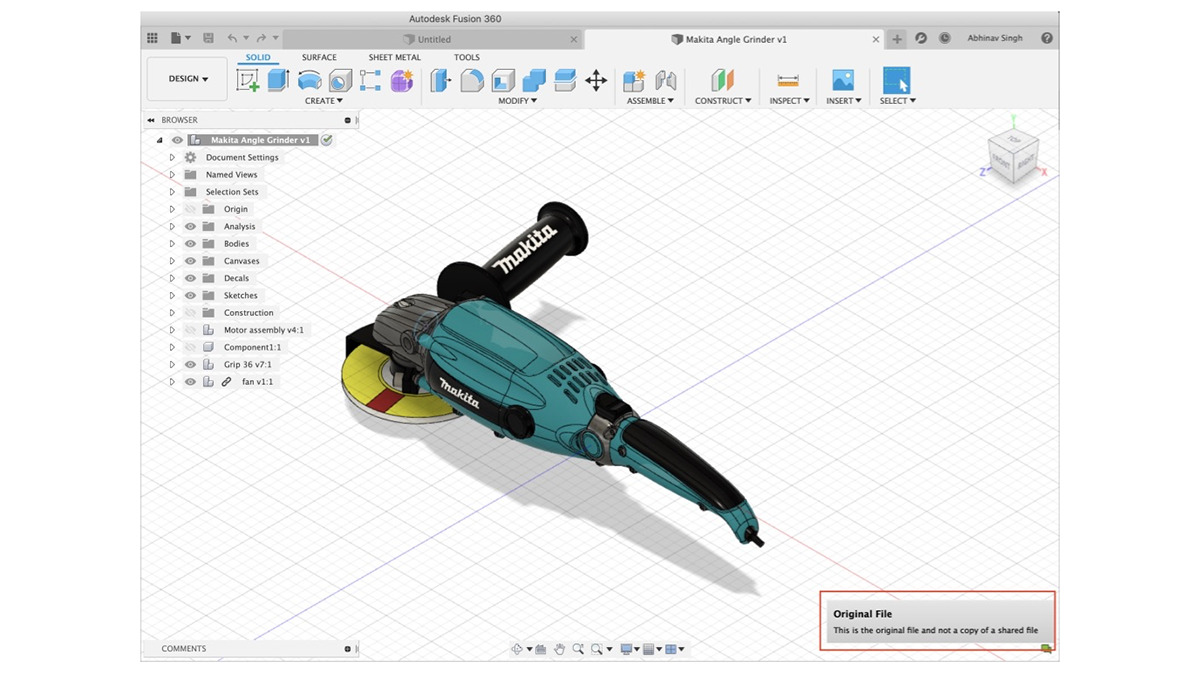
Task: Select the Move/Copy arrows tool
Action: [596, 81]
